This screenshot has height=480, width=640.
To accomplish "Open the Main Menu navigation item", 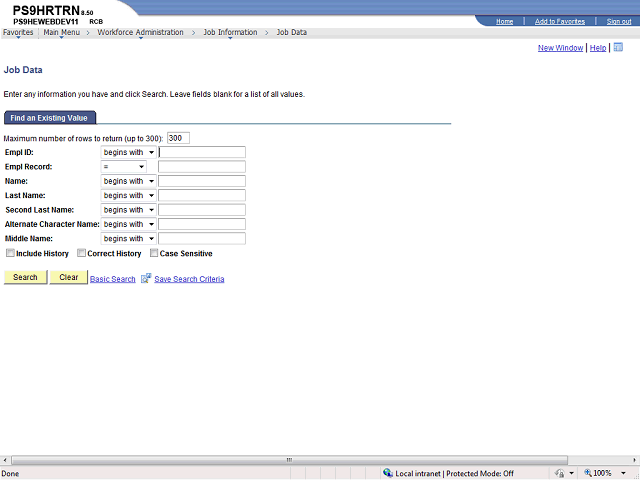I will 62,32.
